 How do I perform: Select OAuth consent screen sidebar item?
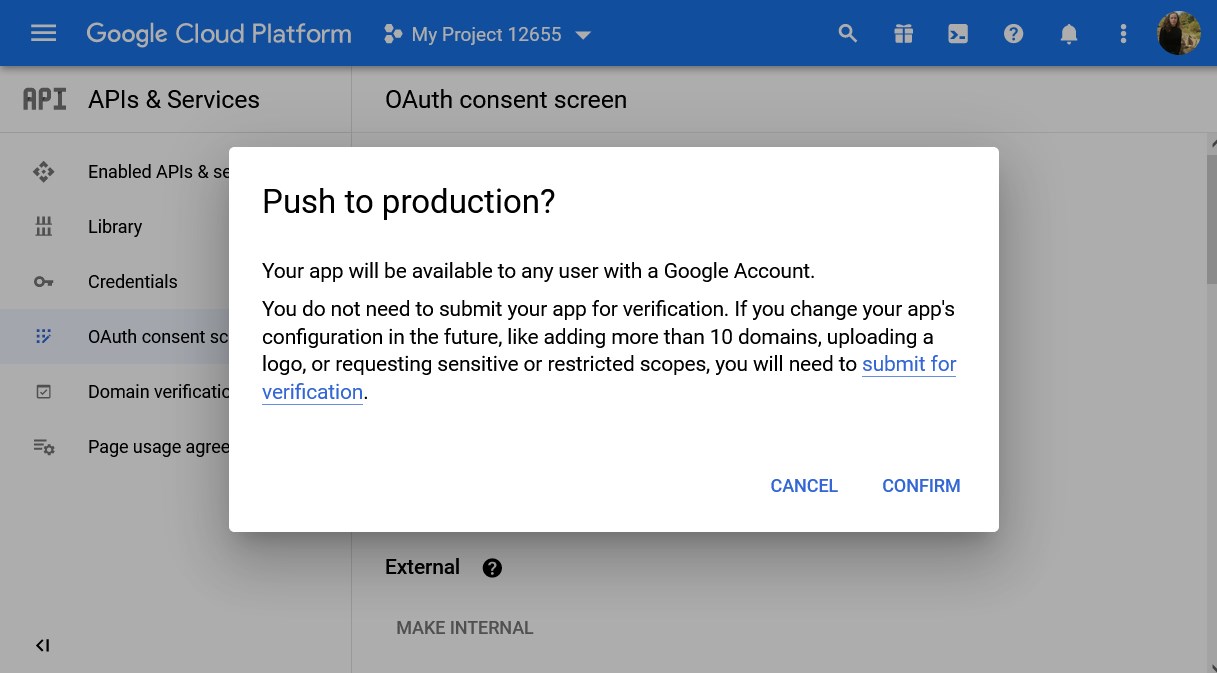[x=114, y=337]
